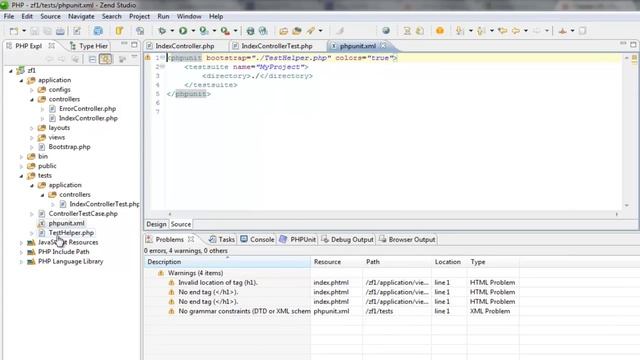Viewport: 640px width, 360px height.
Task: Click the Forward navigation arrow icon
Action: 537,31
